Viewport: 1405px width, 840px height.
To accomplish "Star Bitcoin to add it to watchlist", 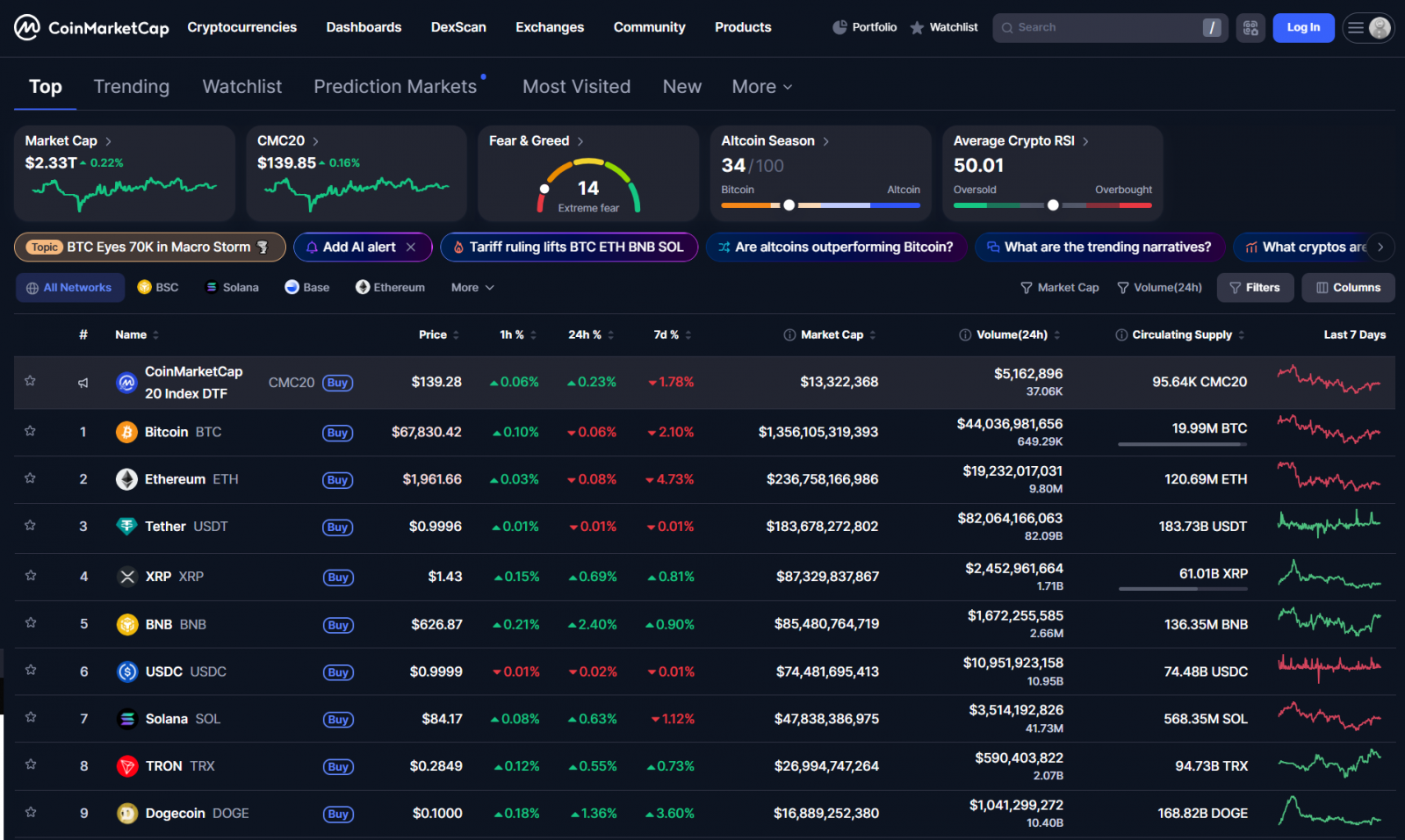I will tap(30, 431).
